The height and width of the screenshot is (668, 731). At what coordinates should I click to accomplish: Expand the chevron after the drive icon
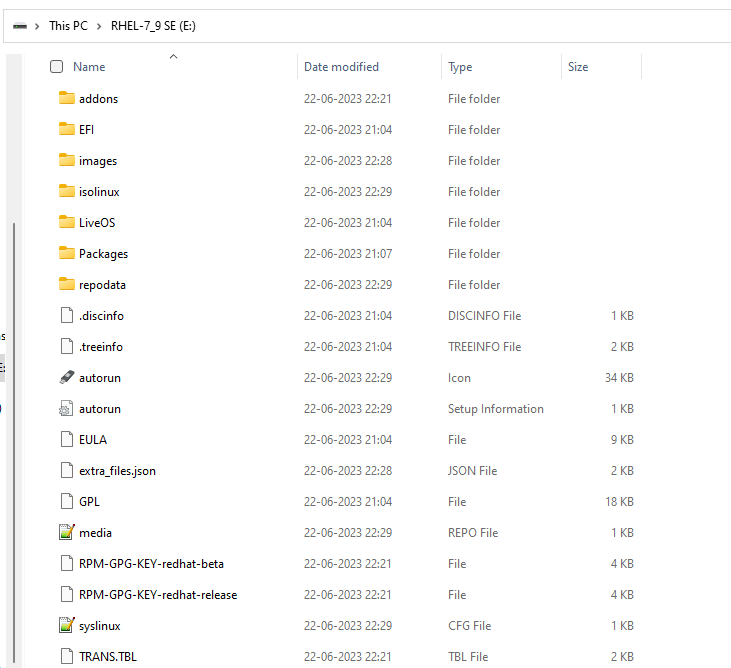tap(37, 26)
